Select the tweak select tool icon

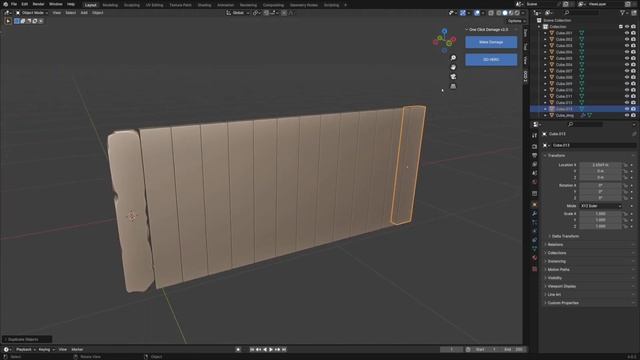tap(8, 21)
